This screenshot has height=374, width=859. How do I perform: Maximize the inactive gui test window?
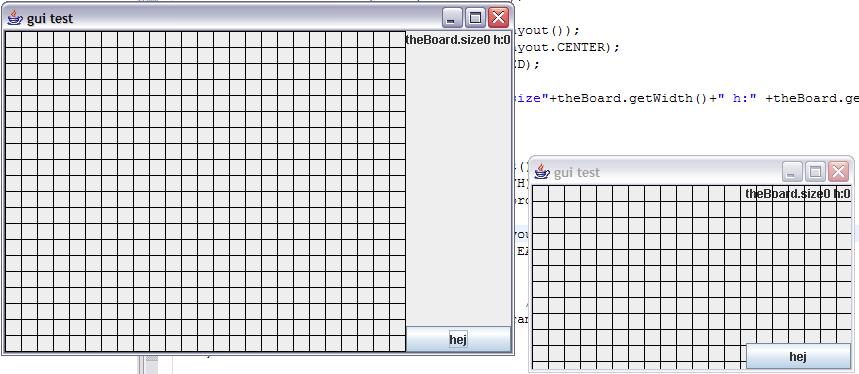pos(815,172)
